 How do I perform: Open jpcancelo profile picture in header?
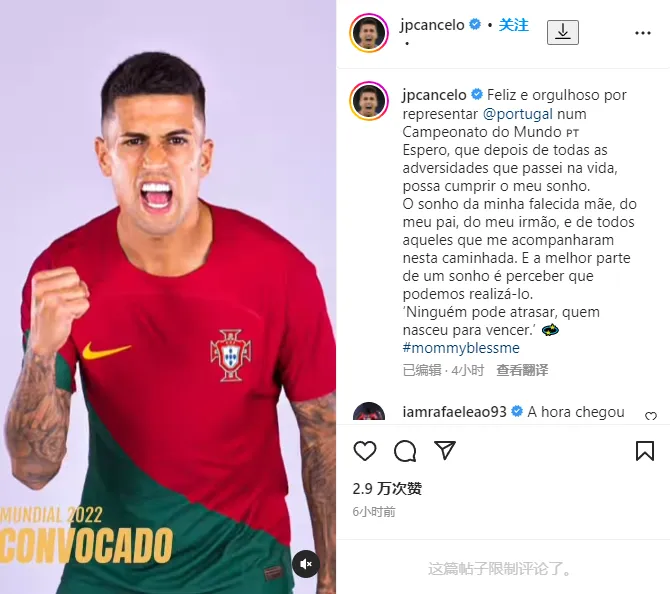click(369, 33)
